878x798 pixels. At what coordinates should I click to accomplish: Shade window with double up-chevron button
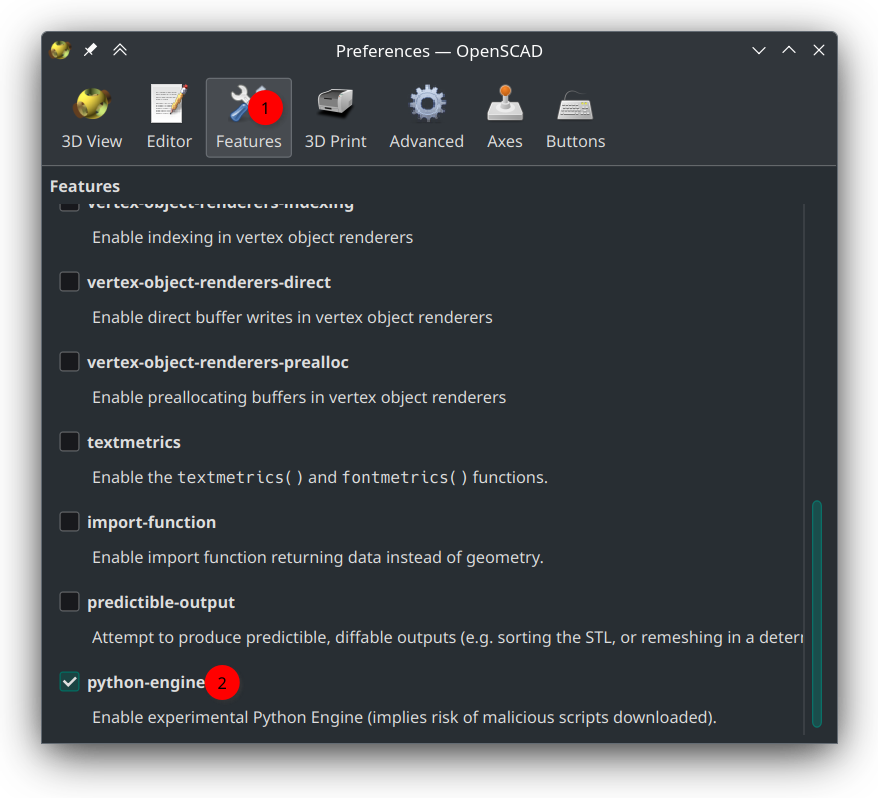[120, 51]
